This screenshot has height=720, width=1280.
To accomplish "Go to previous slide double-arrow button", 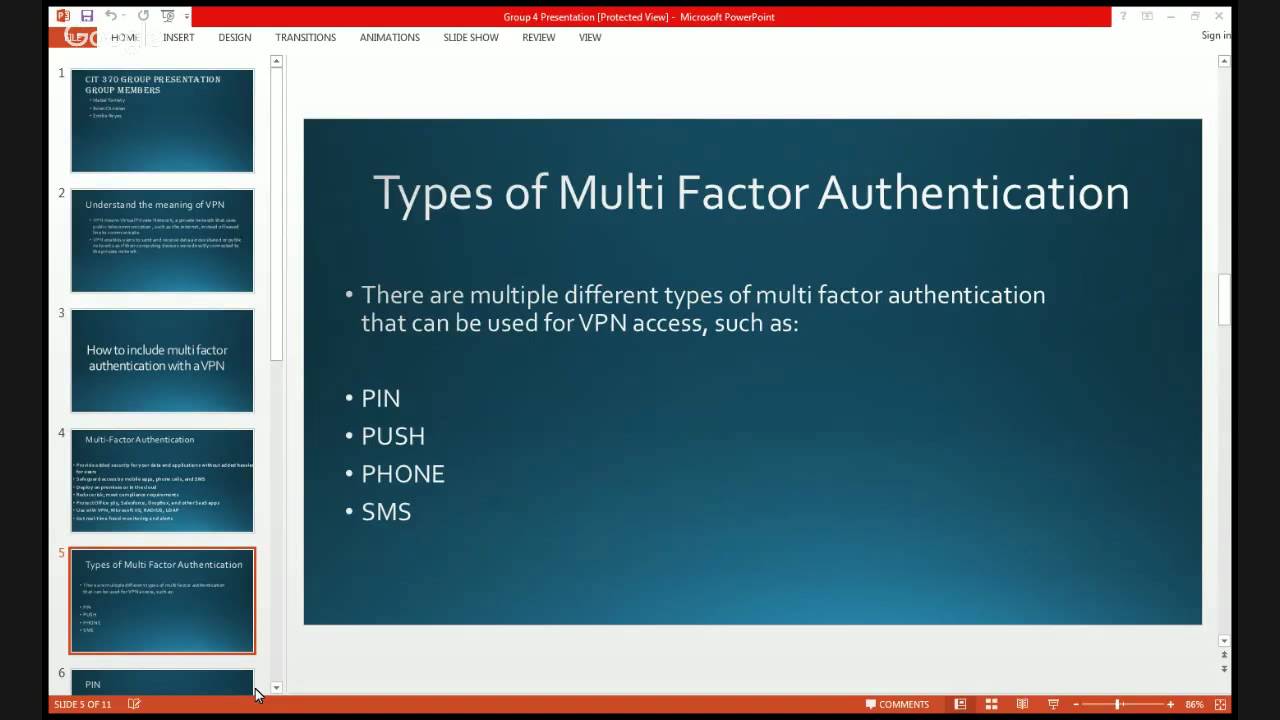I will (1224, 655).
